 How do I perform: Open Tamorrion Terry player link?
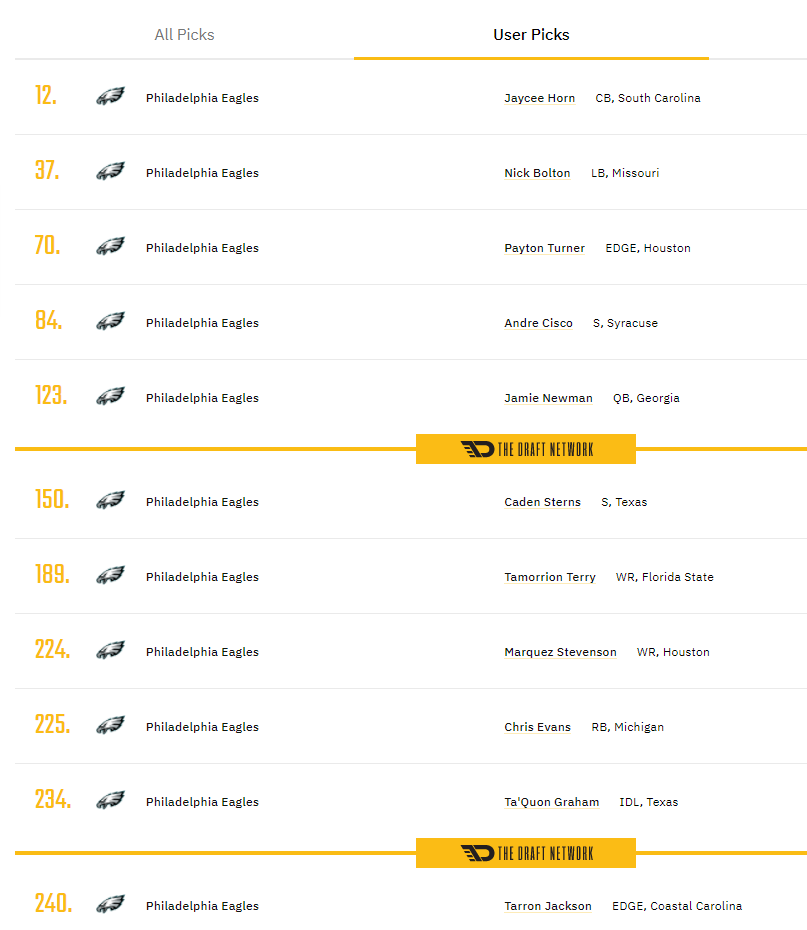coord(550,577)
